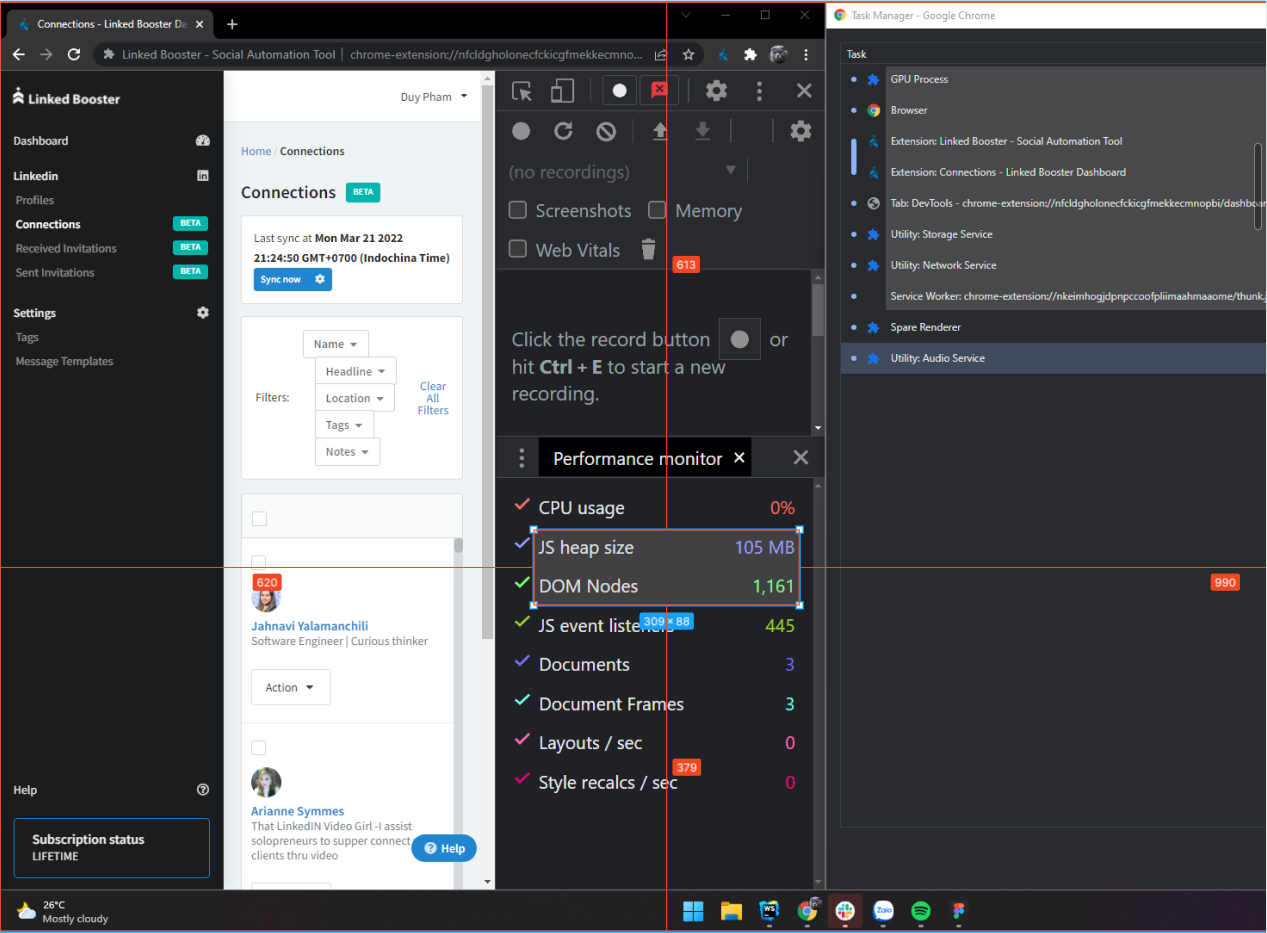Screen dimensions: 1267x933
Task: Collect garbage with the trash can icon
Action: pyautogui.click(x=649, y=249)
